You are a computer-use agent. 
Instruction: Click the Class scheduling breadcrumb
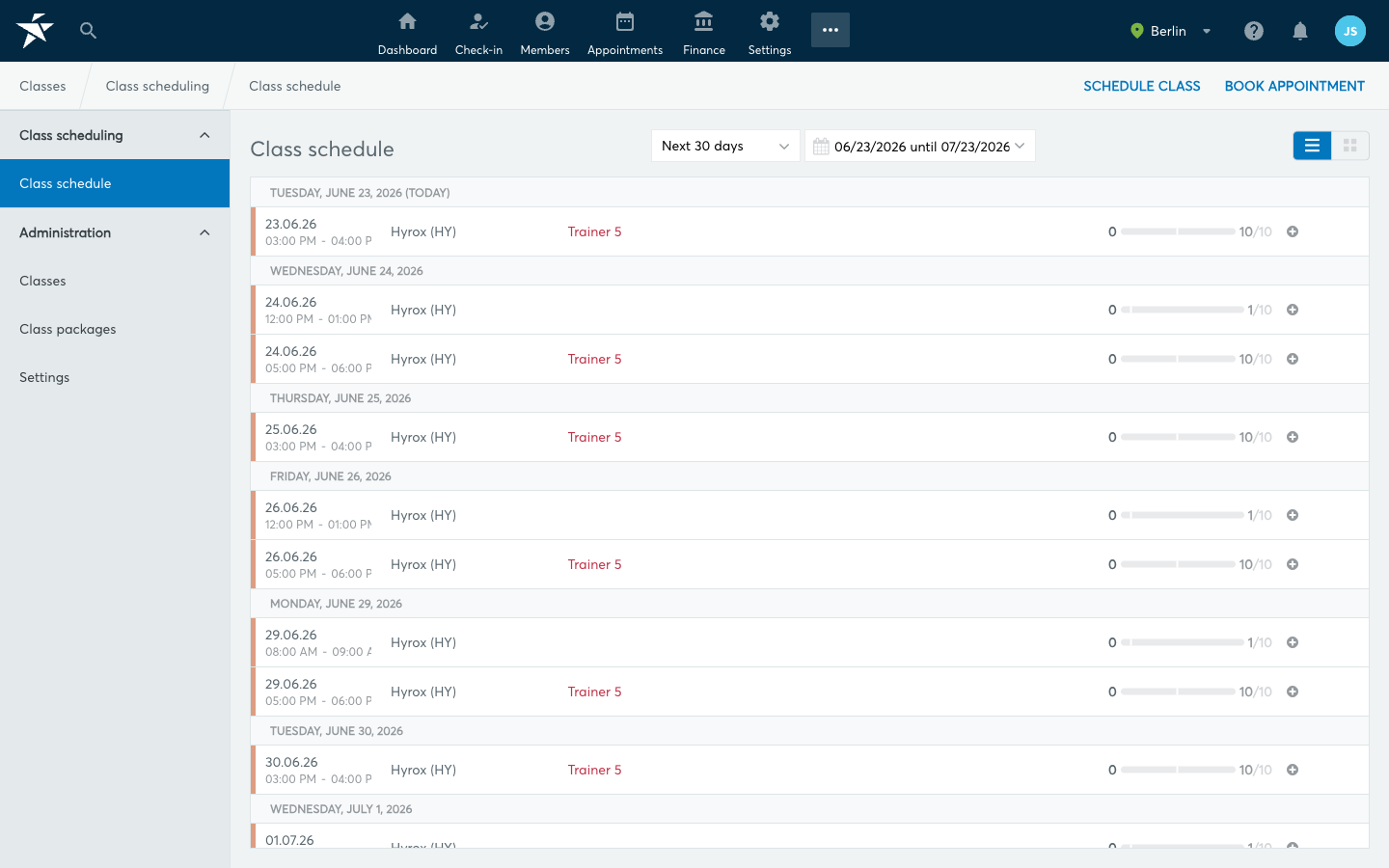click(x=157, y=86)
